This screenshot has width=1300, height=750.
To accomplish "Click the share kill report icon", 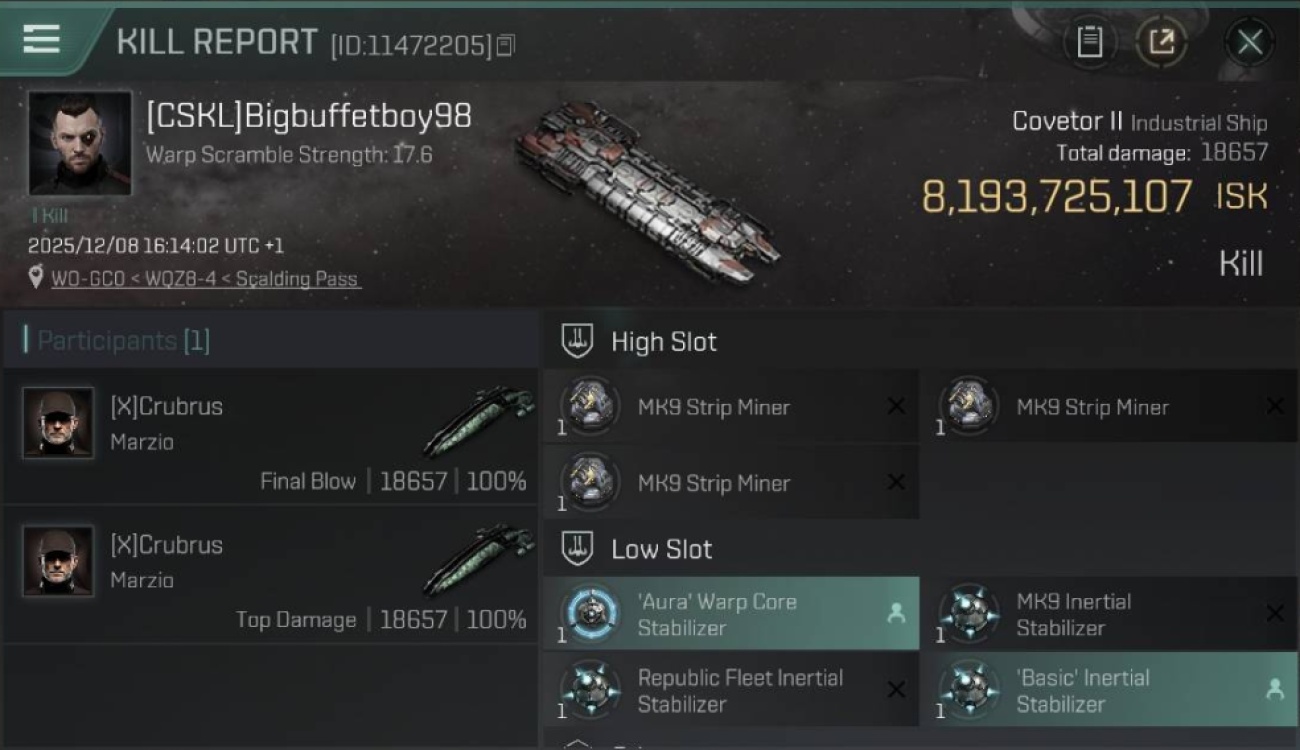I will 1161,42.
